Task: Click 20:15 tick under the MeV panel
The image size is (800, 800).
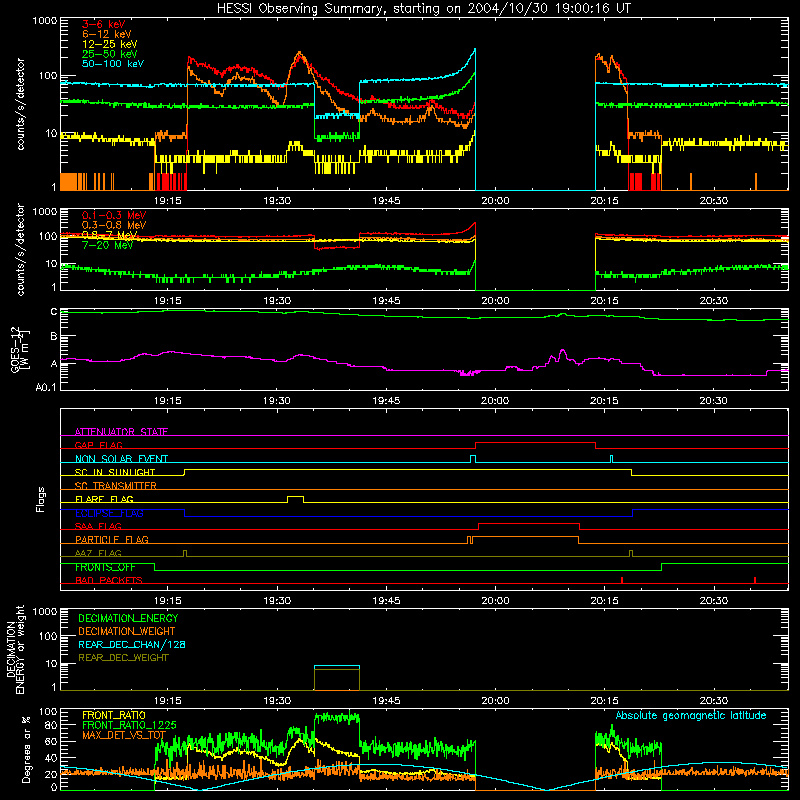Action: [604, 301]
